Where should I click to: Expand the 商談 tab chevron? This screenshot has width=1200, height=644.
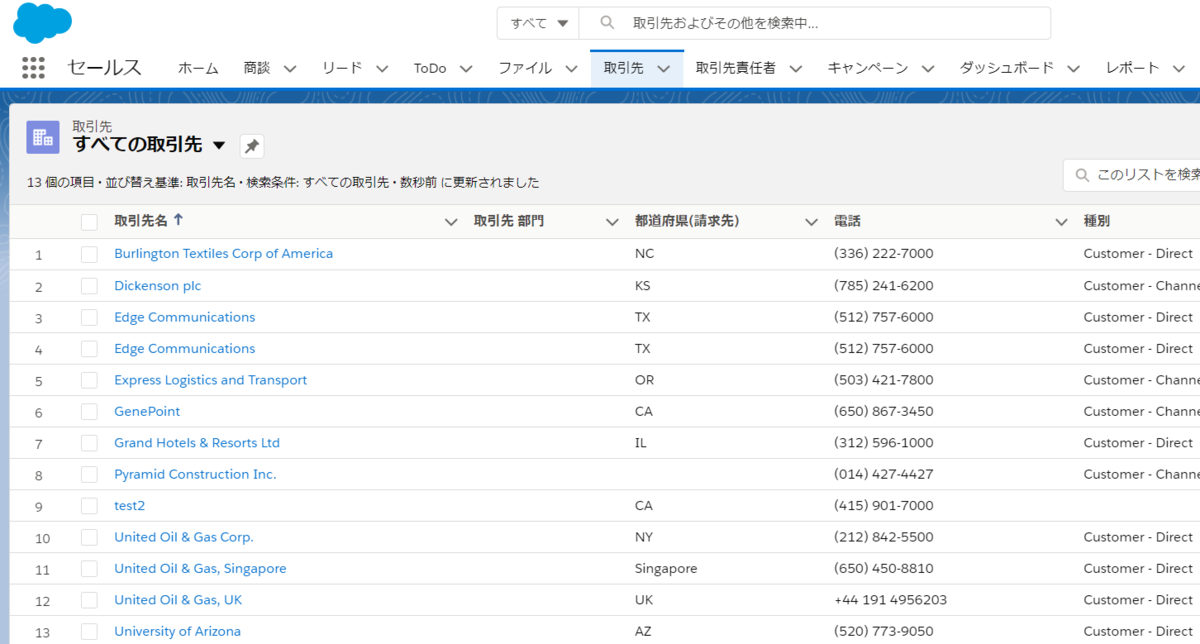coord(290,68)
